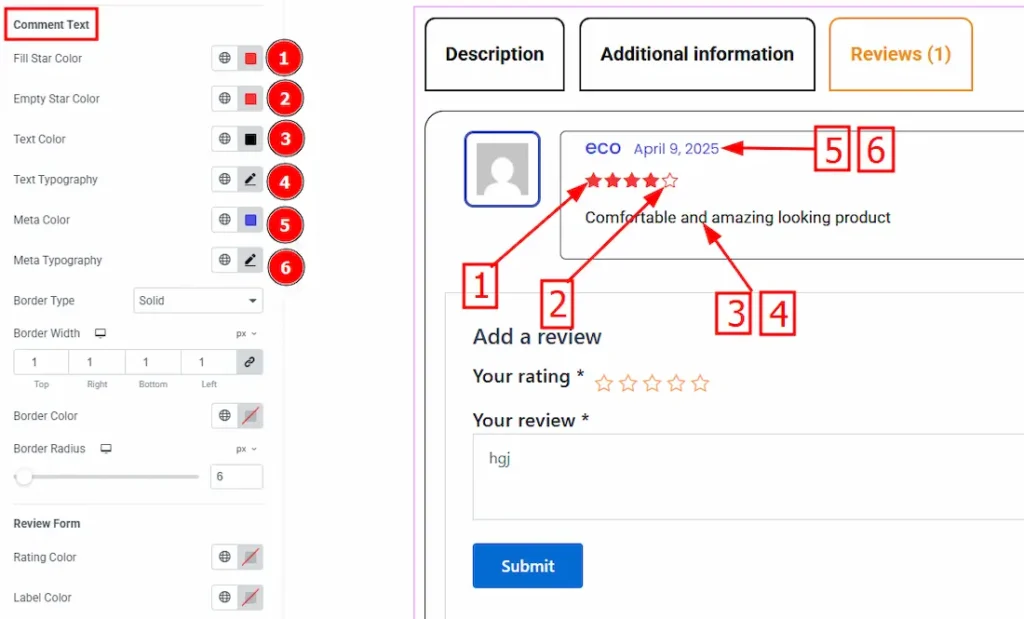Select the first star in Your rating

(604, 383)
